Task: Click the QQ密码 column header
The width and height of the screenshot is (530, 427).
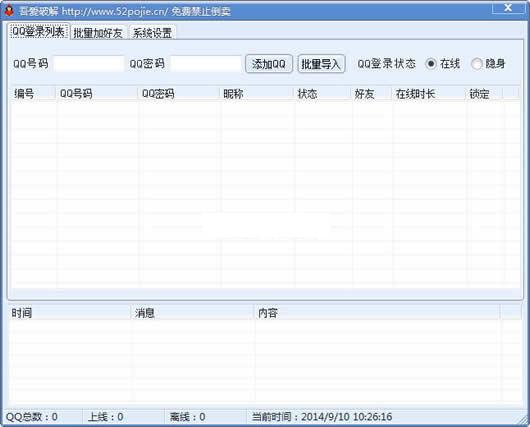Action: click(179, 94)
